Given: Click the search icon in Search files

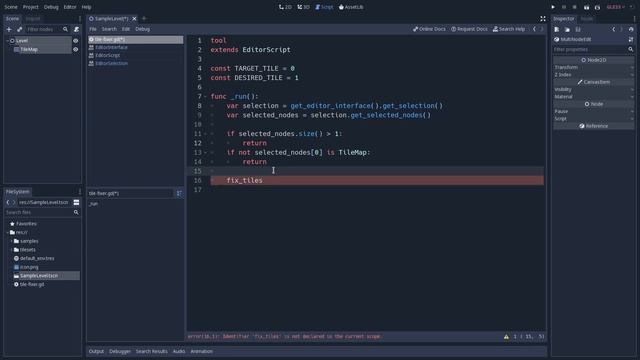Looking at the screenshot, I should point(76,213).
